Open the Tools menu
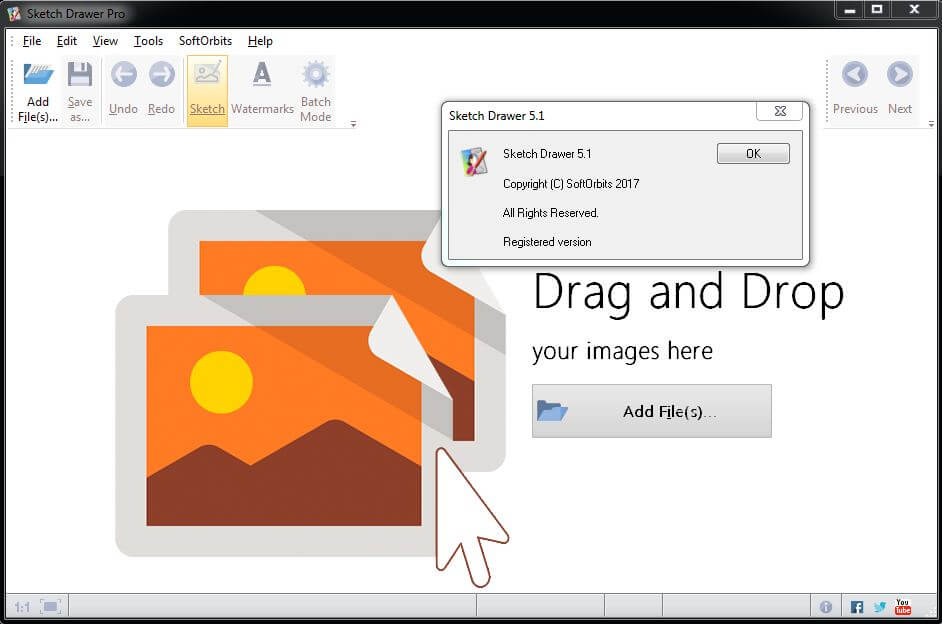This screenshot has height=624, width=942. click(x=148, y=41)
